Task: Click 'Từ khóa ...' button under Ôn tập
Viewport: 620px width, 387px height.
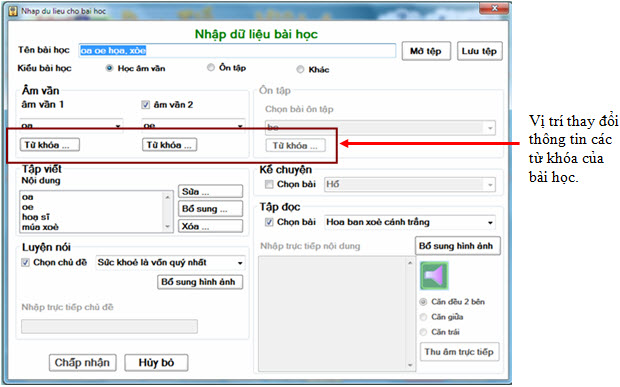Action: 295,145
